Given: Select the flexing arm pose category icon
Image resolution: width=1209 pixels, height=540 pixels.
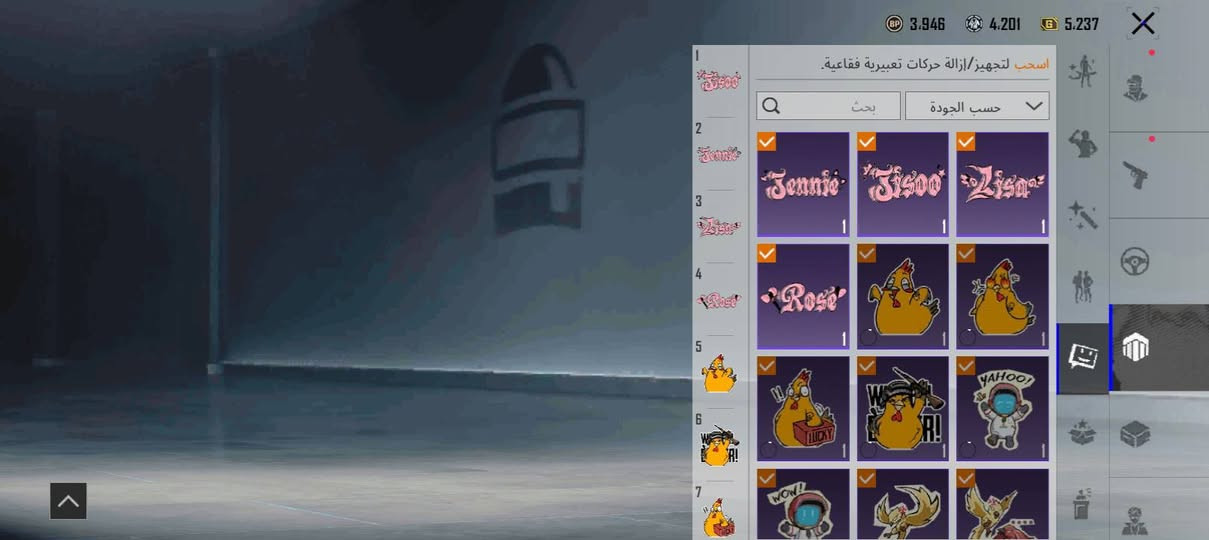Looking at the screenshot, I should point(1082,144).
